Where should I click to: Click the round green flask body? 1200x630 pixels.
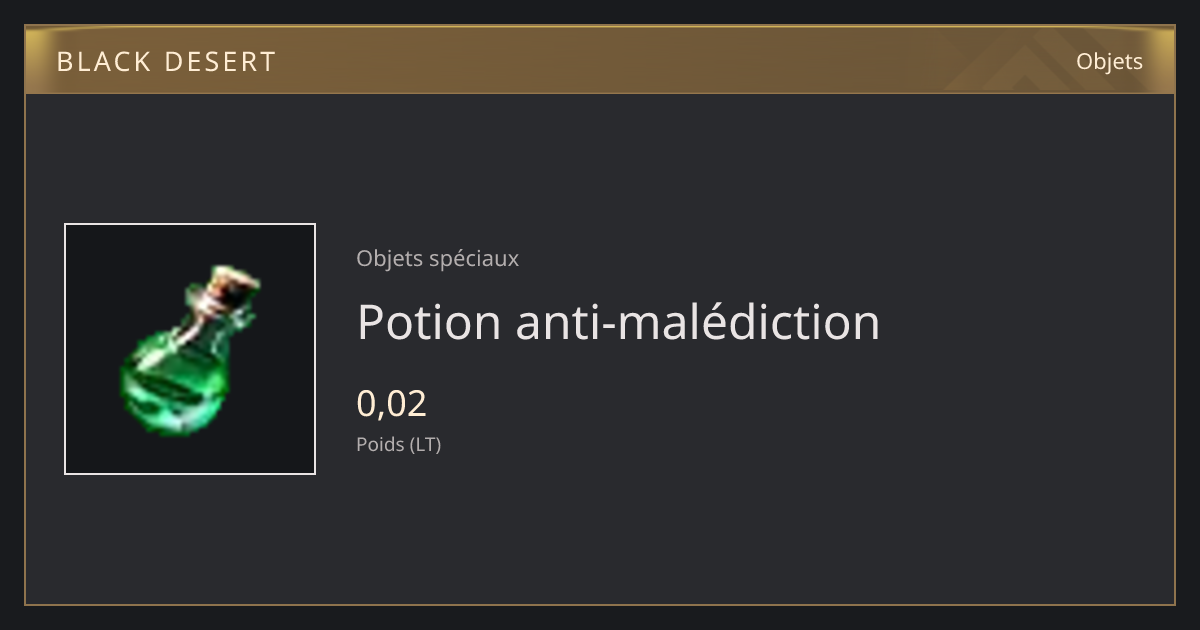pyautogui.click(x=170, y=381)
